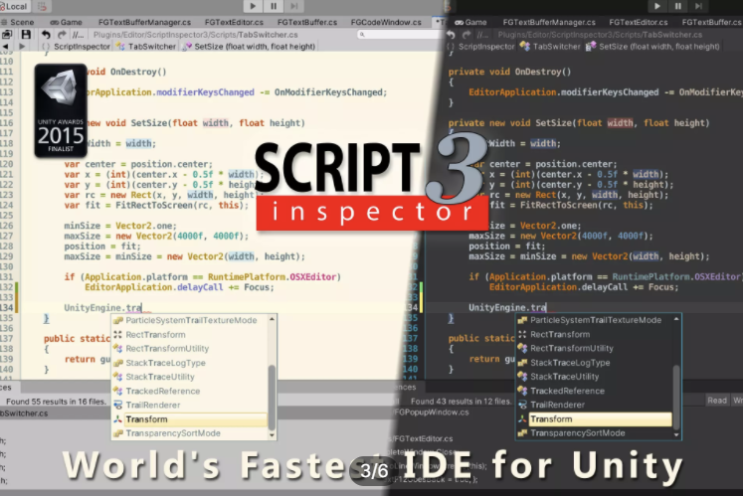The height and width of the screenshot is (496, 743).
Task: Switch to Game tab in dark editor
Action: [x=471, y=22]
